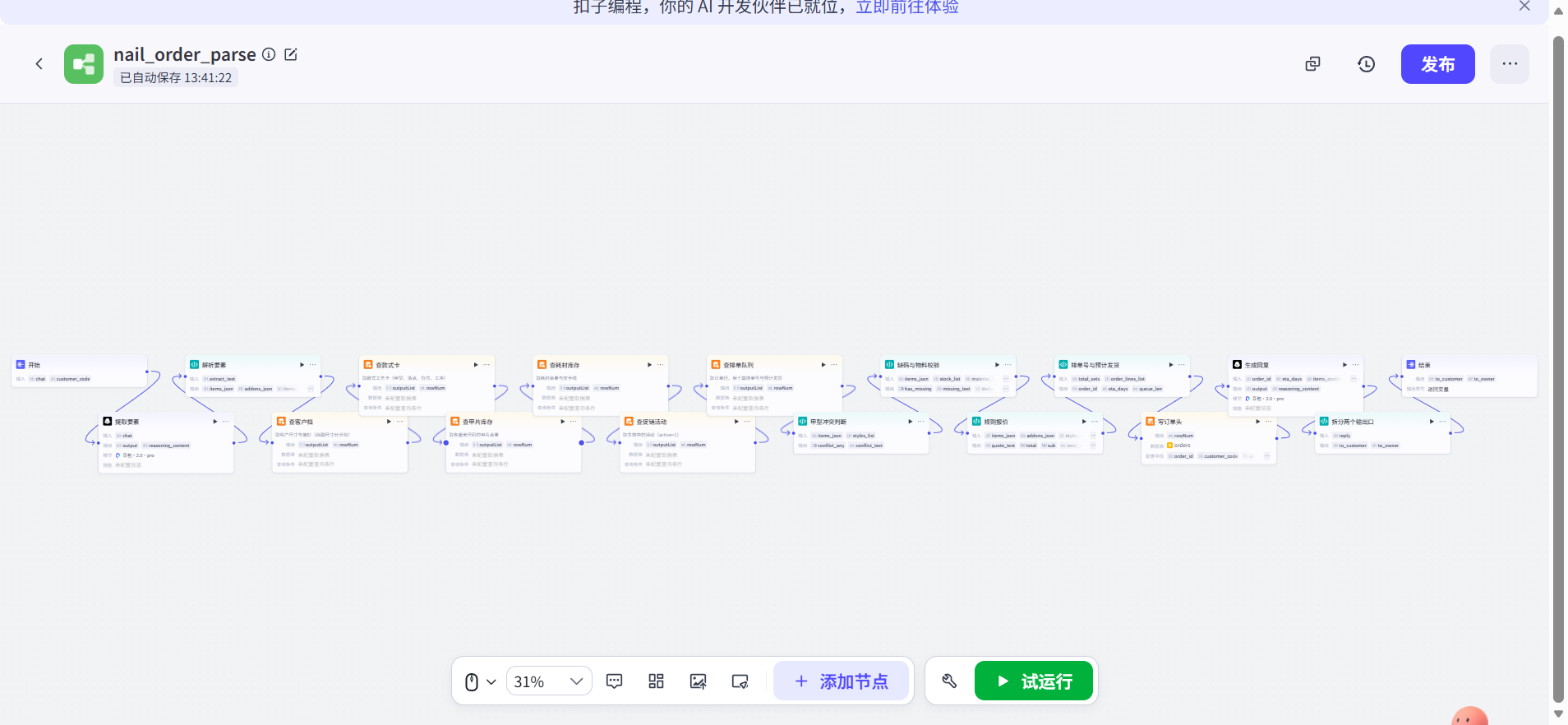
Task: Show workflow info next to nail_order_parse
Action: [x=269, y=54]
